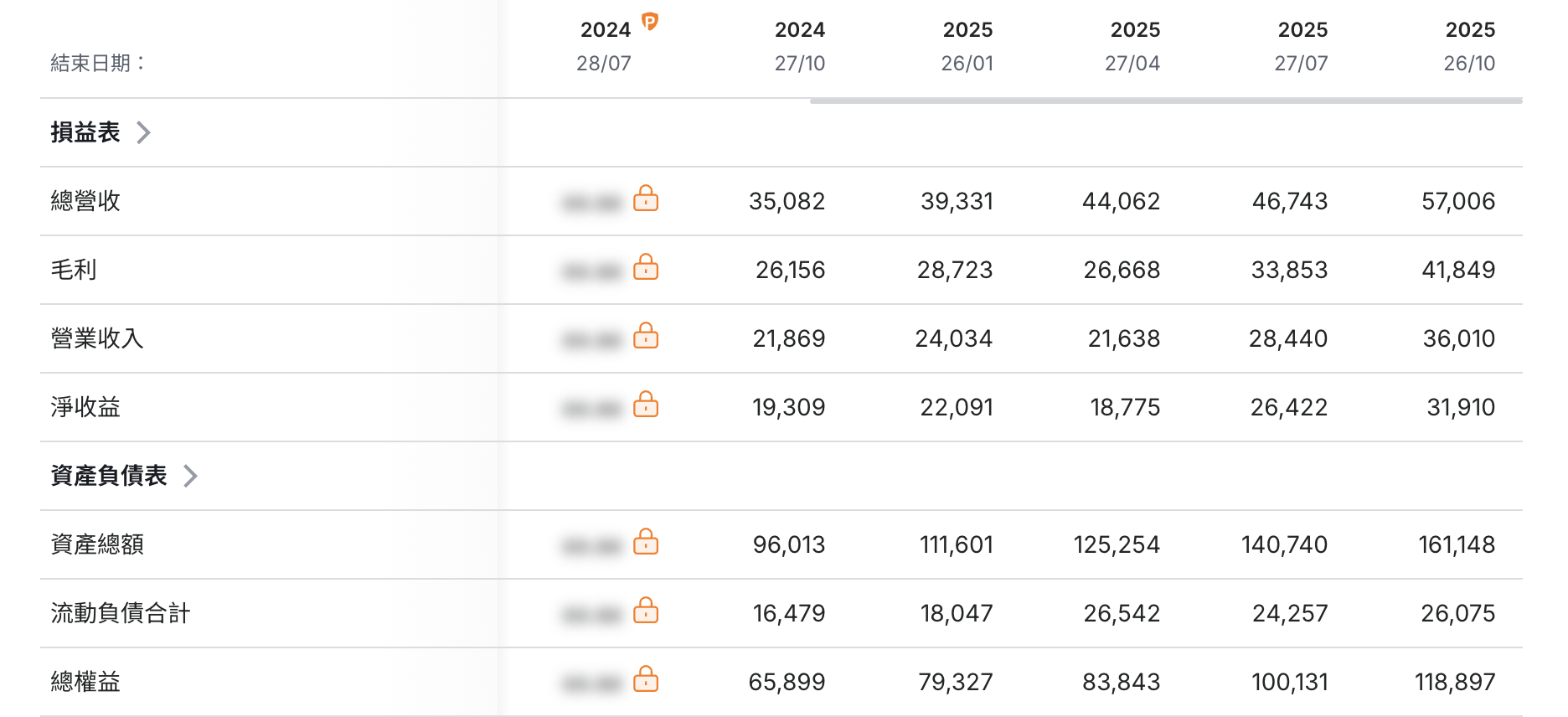Click the 總權益 value 118,897
The height and width of the screenshot is (717, 1568).
point(1456,682)
